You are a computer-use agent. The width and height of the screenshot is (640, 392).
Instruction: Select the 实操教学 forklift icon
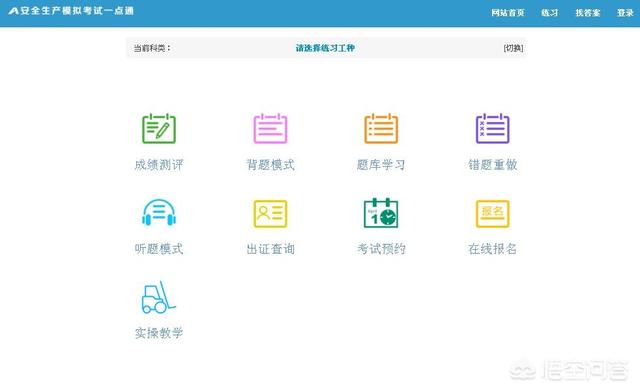pos(158,297)
